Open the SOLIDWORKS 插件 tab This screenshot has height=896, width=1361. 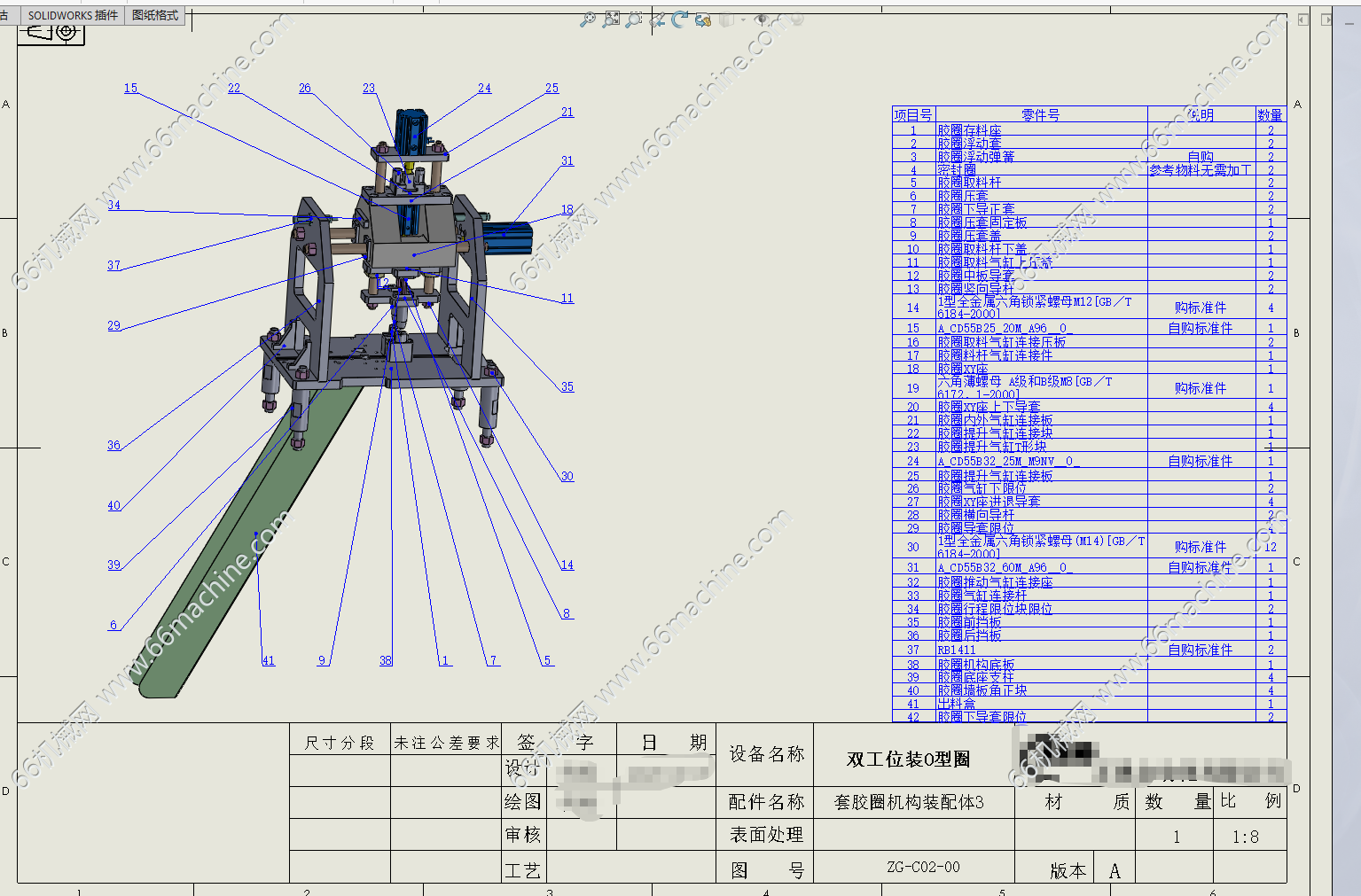(73, 15)
